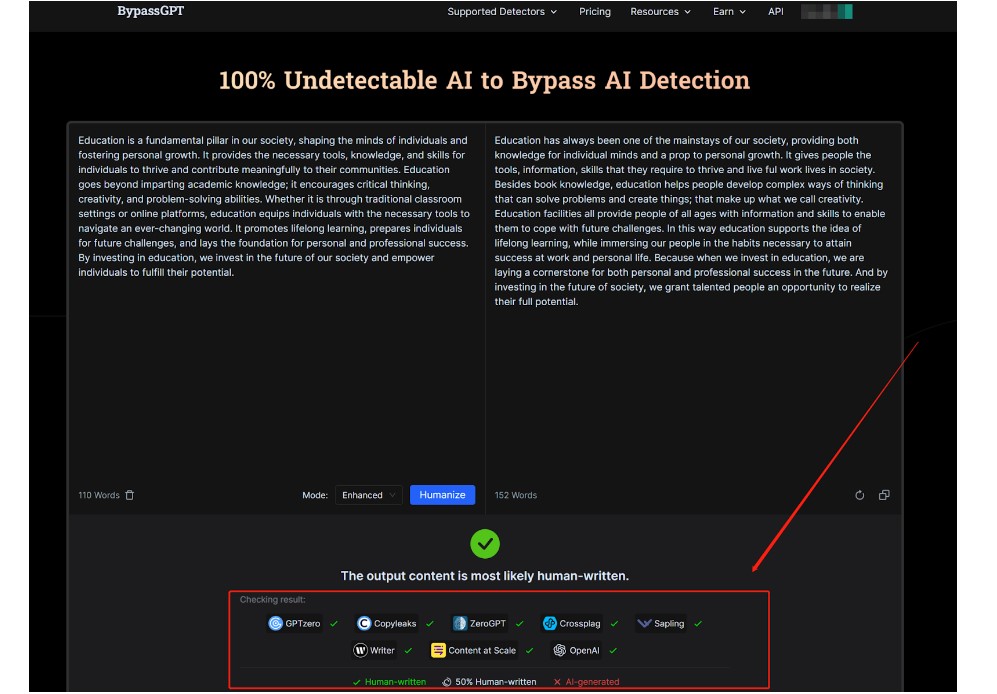This screenshot has height=694, width=997.
Task: Click the green check beside GPTzero
Action: 334,623
